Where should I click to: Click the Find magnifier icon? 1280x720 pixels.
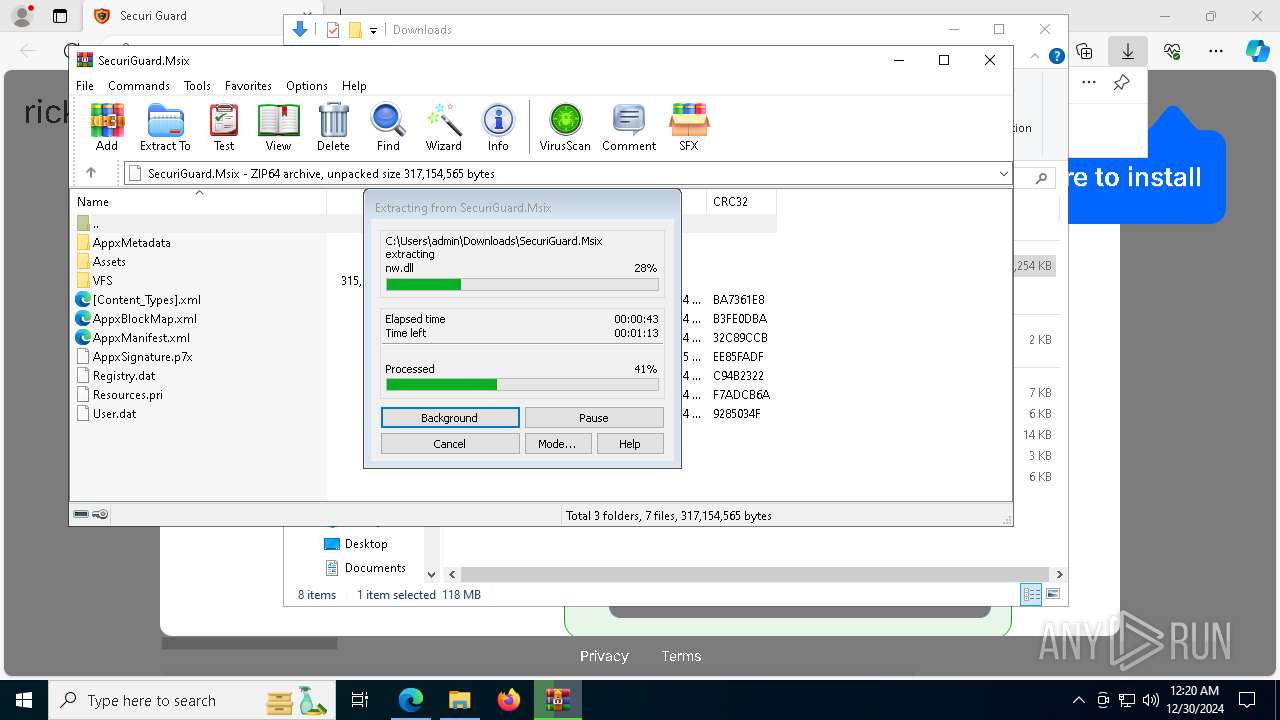(x=388, y=127)
